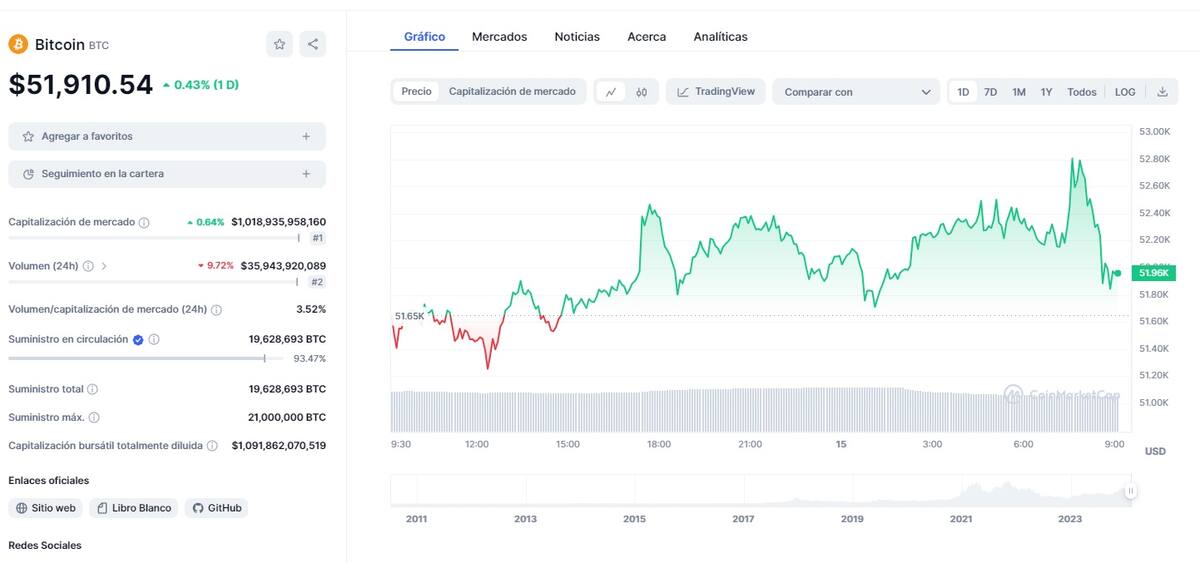Image resolution: width=1200 pixels, height=563 pixels.
Task: Click the GitHub official link
Action: click(x=216, y=508)
